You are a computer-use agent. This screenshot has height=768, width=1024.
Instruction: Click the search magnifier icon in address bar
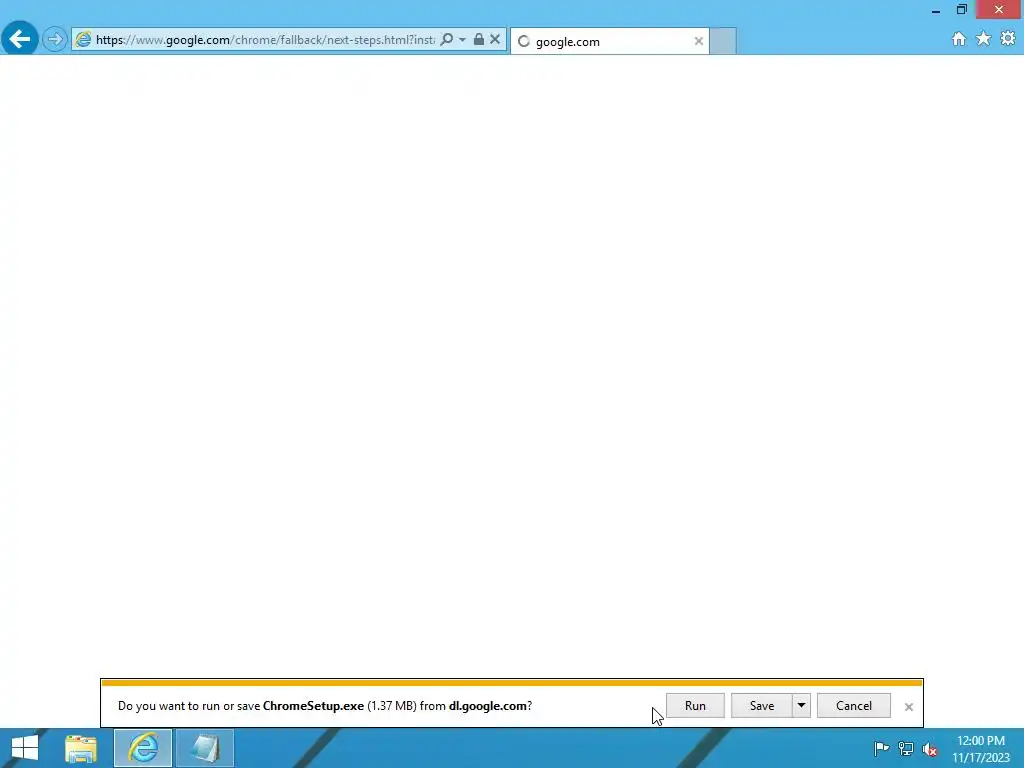[x=447, y=39]
